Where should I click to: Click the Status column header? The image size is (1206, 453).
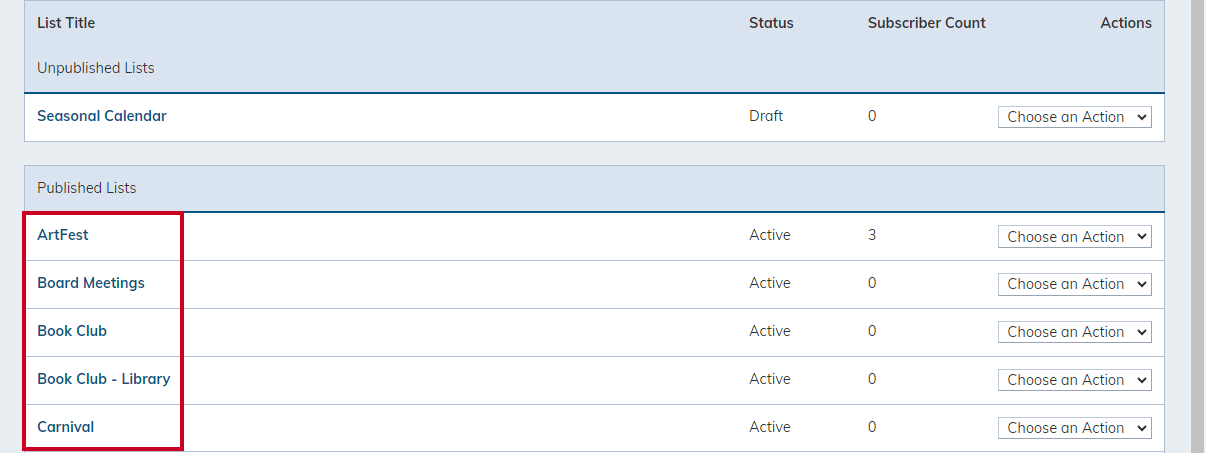771,23
